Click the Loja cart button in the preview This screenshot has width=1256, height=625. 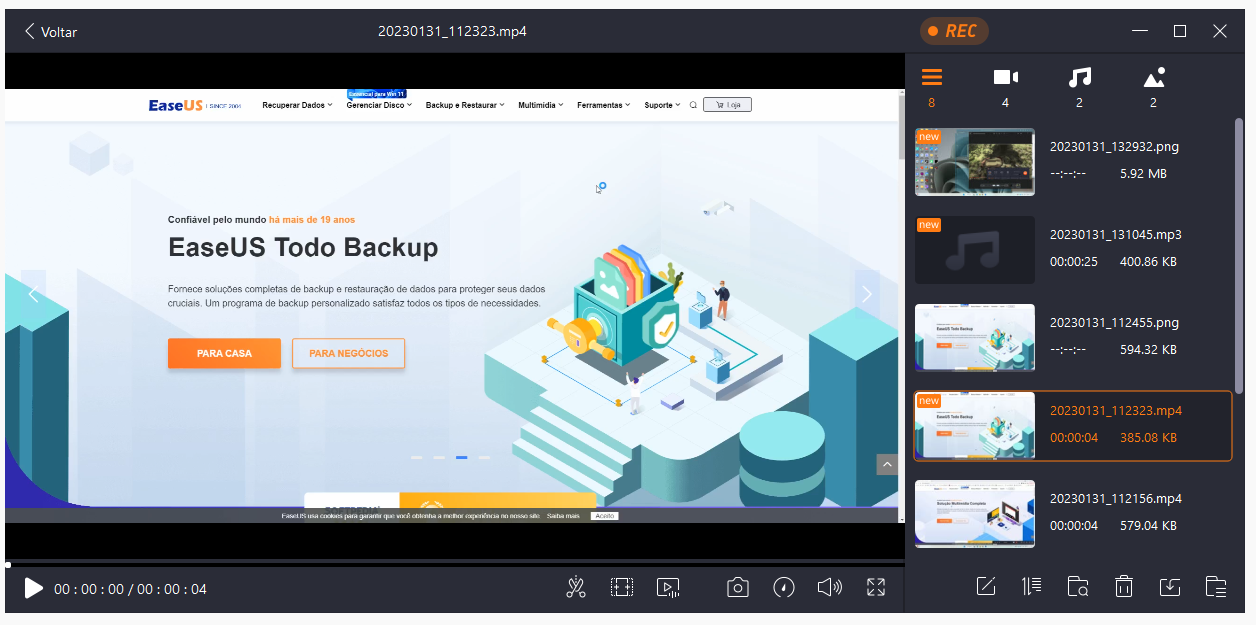(727, 104)
